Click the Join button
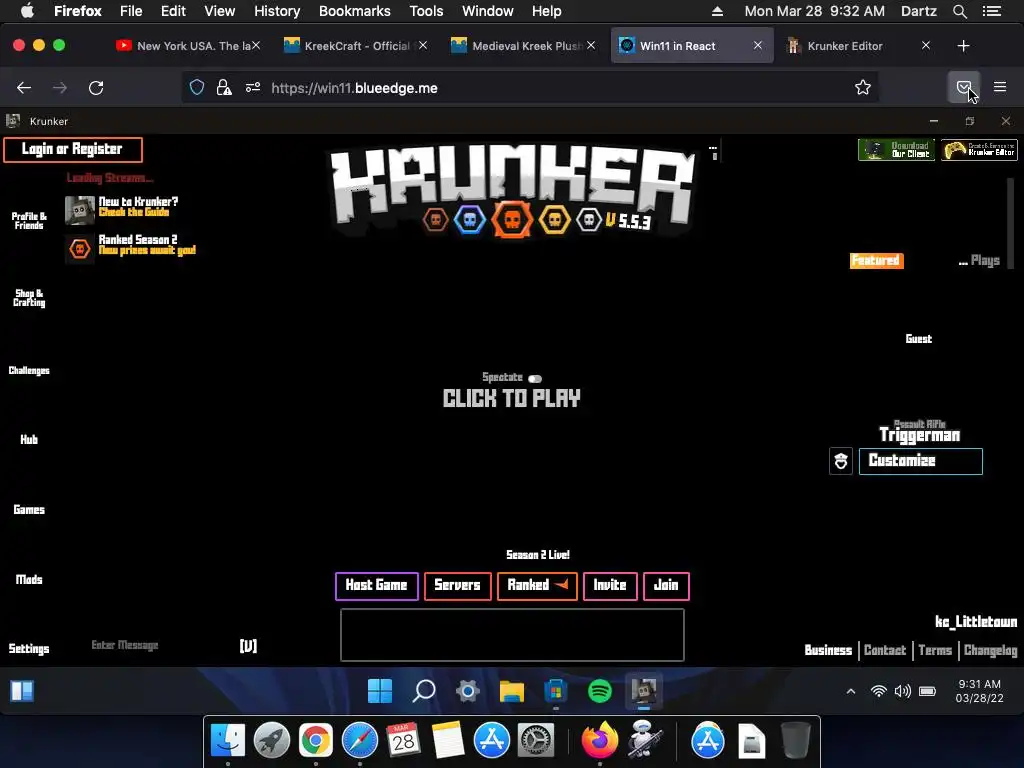The image size is (1024, 768). point(666,586)
